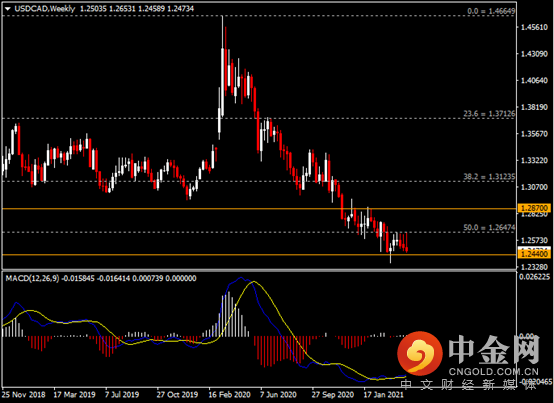Click the 50.0 = 1.26474 Fibonacci label
The image size is (554, 403).
pyautogui.click(x=489, y=227)
